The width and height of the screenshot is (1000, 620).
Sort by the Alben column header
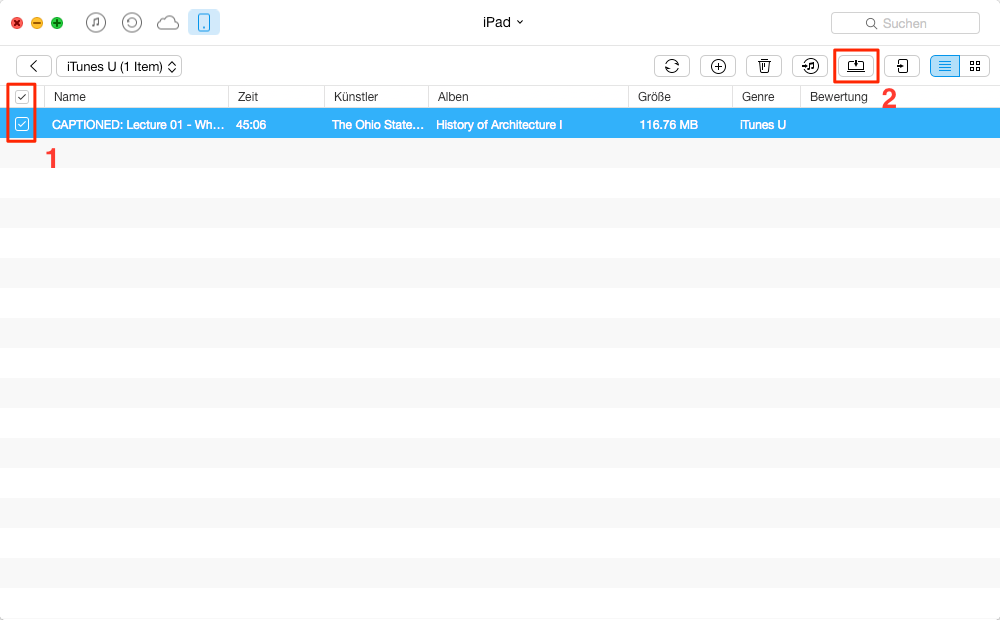coord(529,97)
